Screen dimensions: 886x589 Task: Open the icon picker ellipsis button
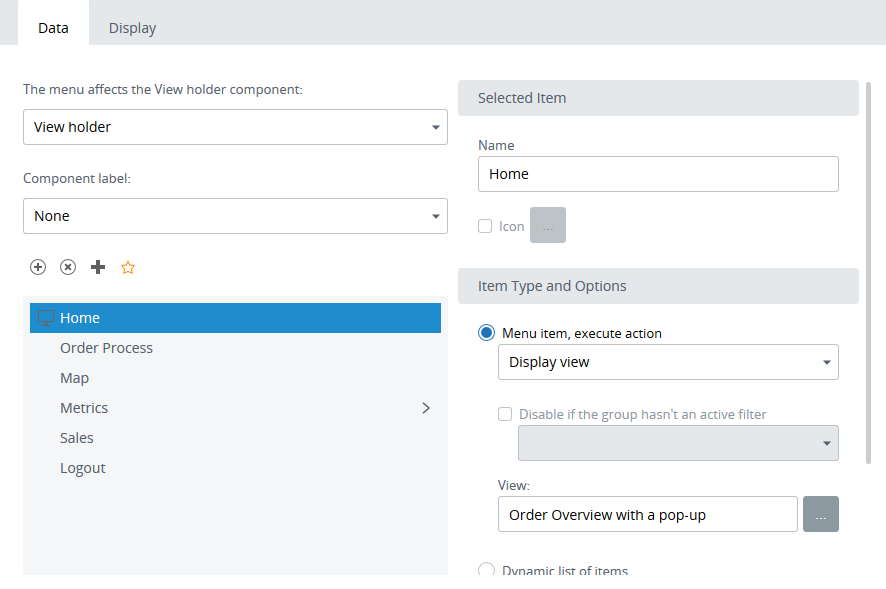tap(547, 225)
